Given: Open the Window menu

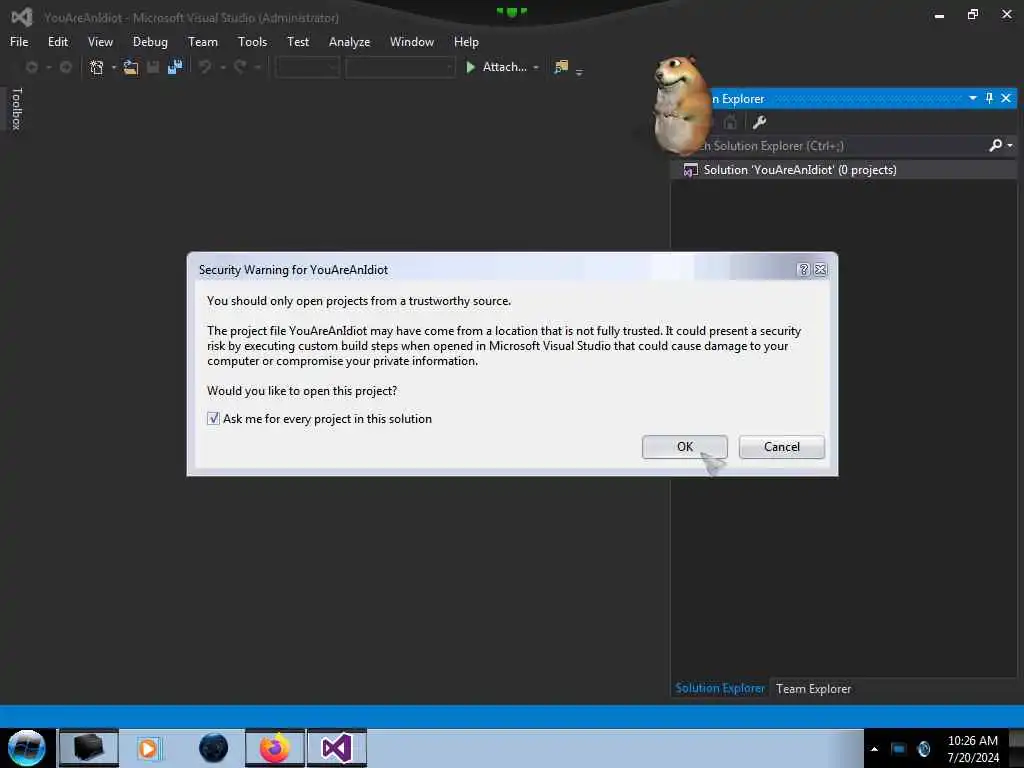Looking at the screenshot, I should point(411,42).
